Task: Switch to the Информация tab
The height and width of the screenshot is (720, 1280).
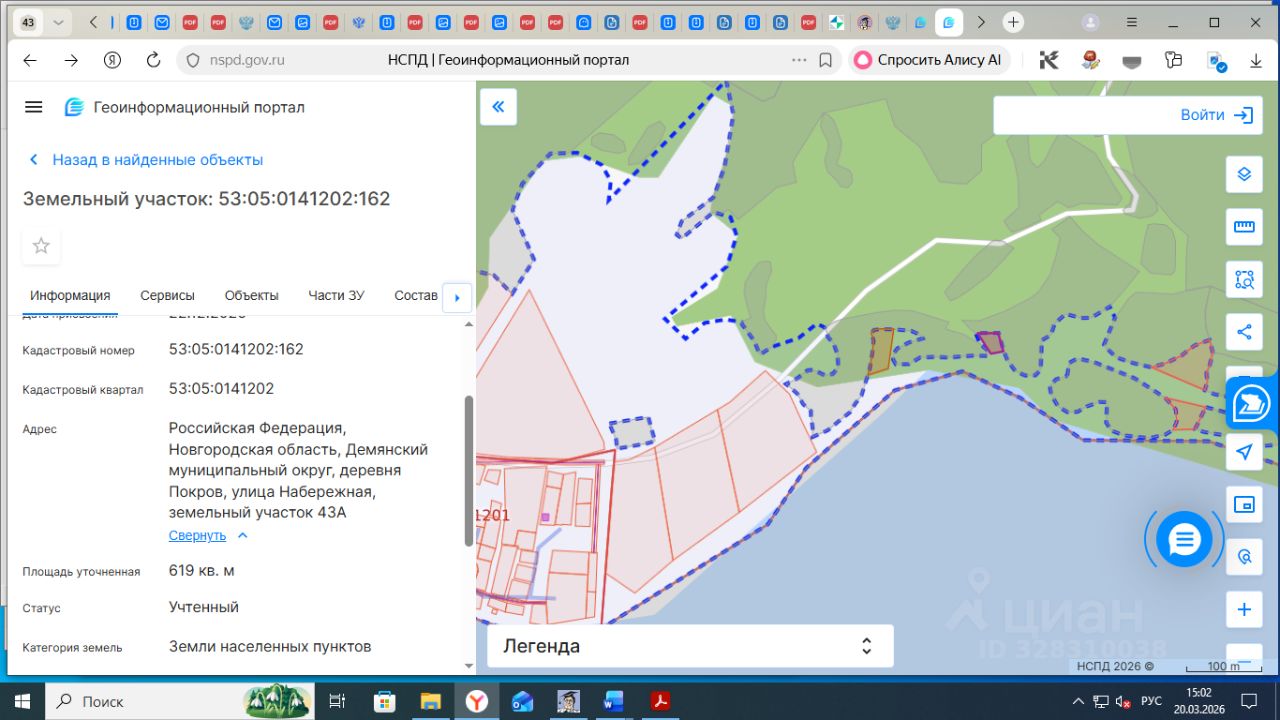Action: coord(70,296)
